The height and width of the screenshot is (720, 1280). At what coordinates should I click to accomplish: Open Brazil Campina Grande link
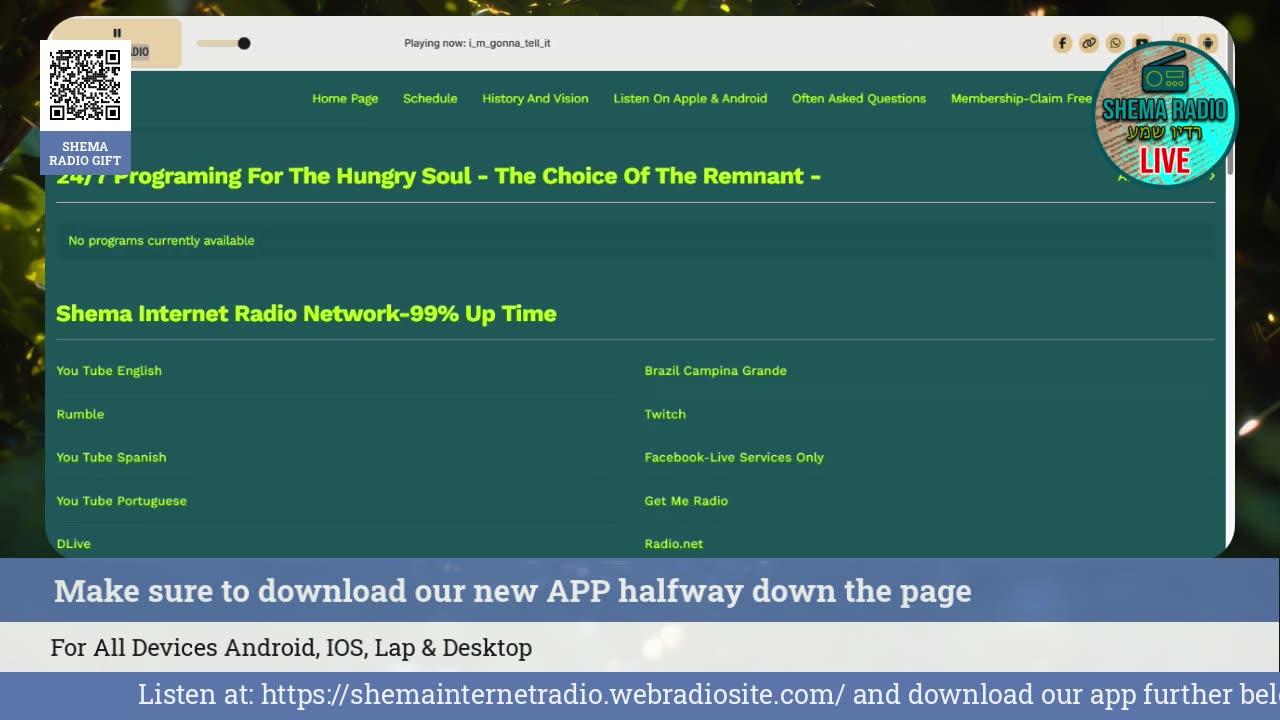pos(715,370)
